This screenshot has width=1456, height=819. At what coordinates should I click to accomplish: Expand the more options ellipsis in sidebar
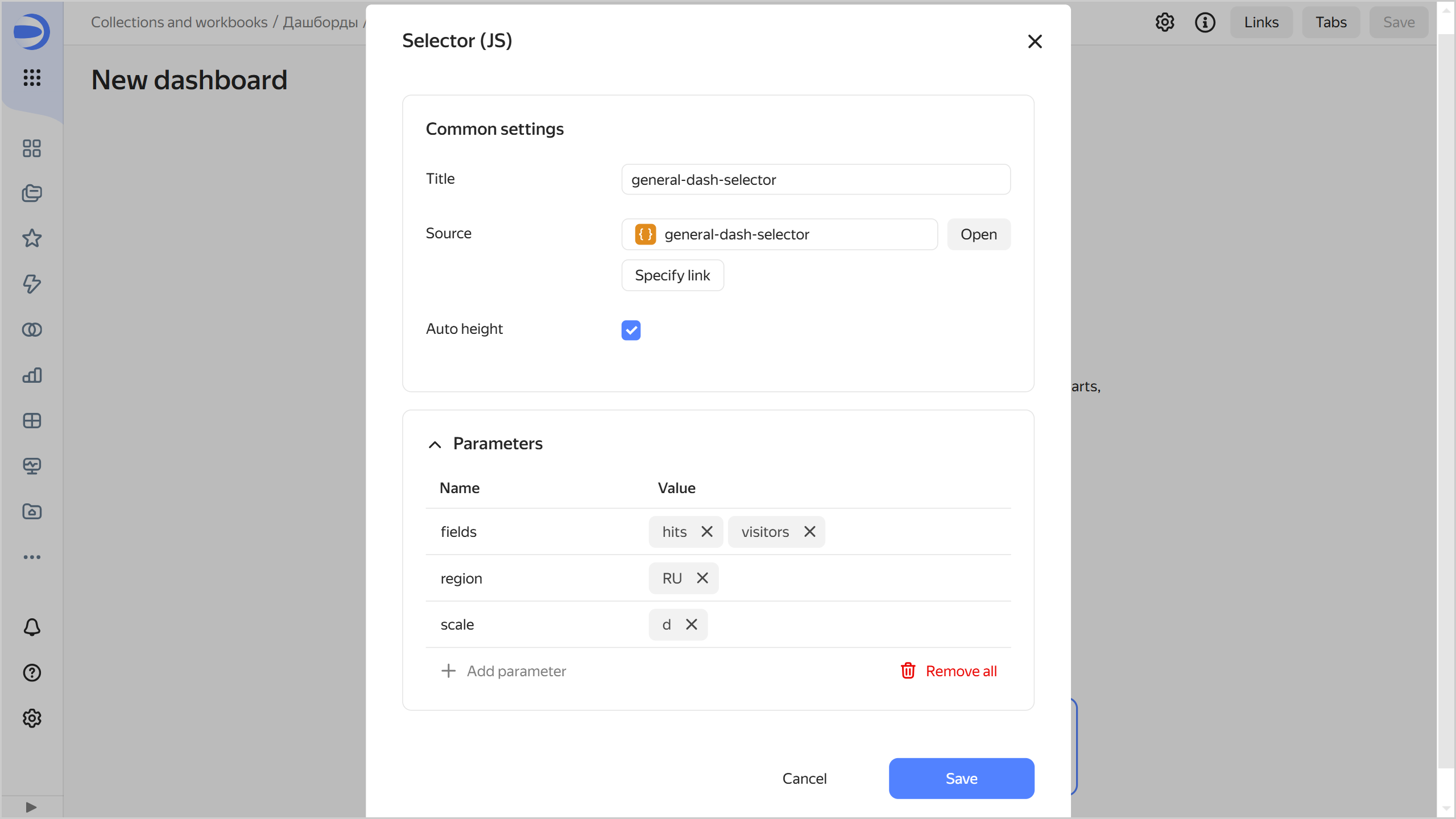pyautogui.click(x=32, y=557)
